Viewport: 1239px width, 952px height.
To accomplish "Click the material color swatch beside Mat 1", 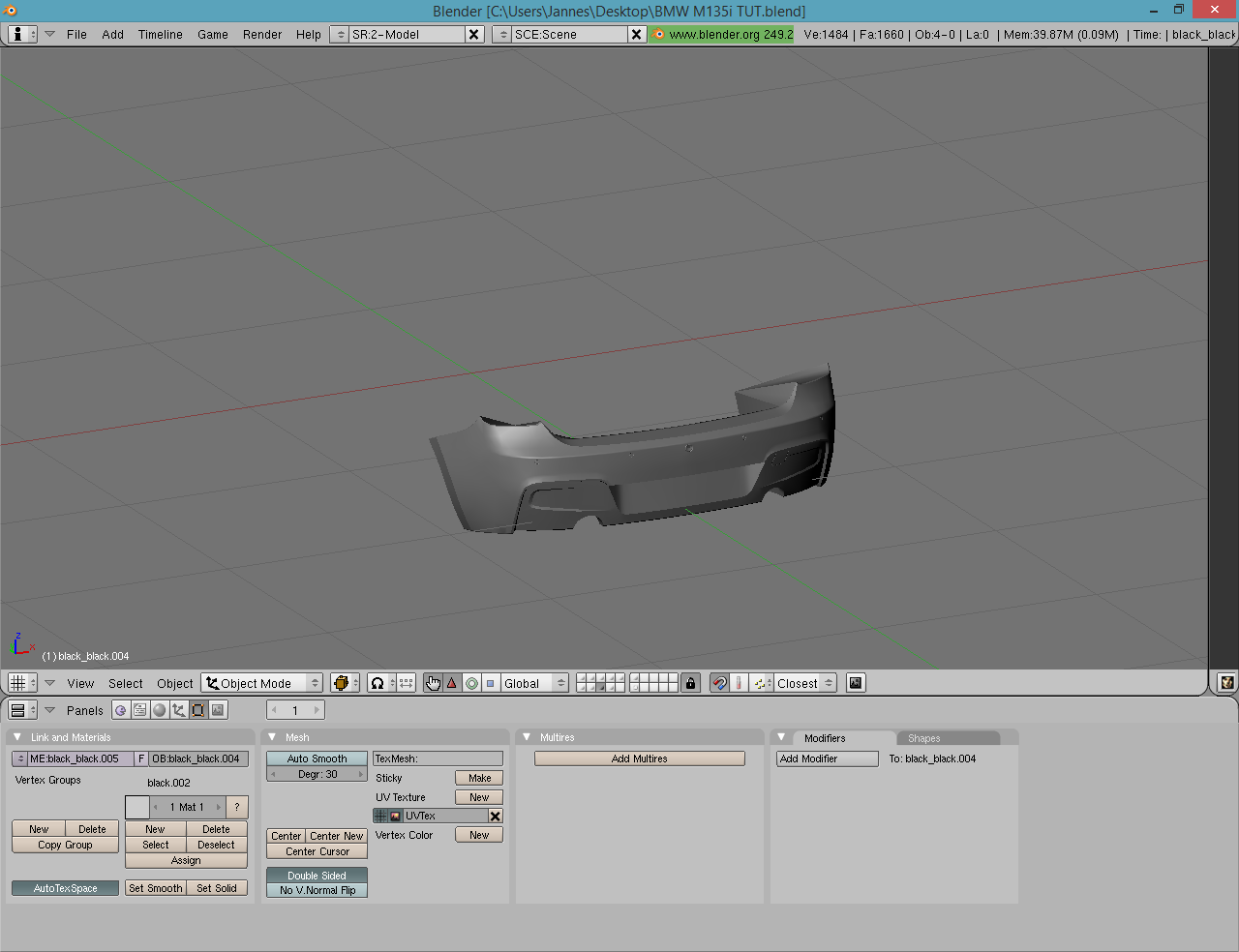I will click(x=137, y=807).
